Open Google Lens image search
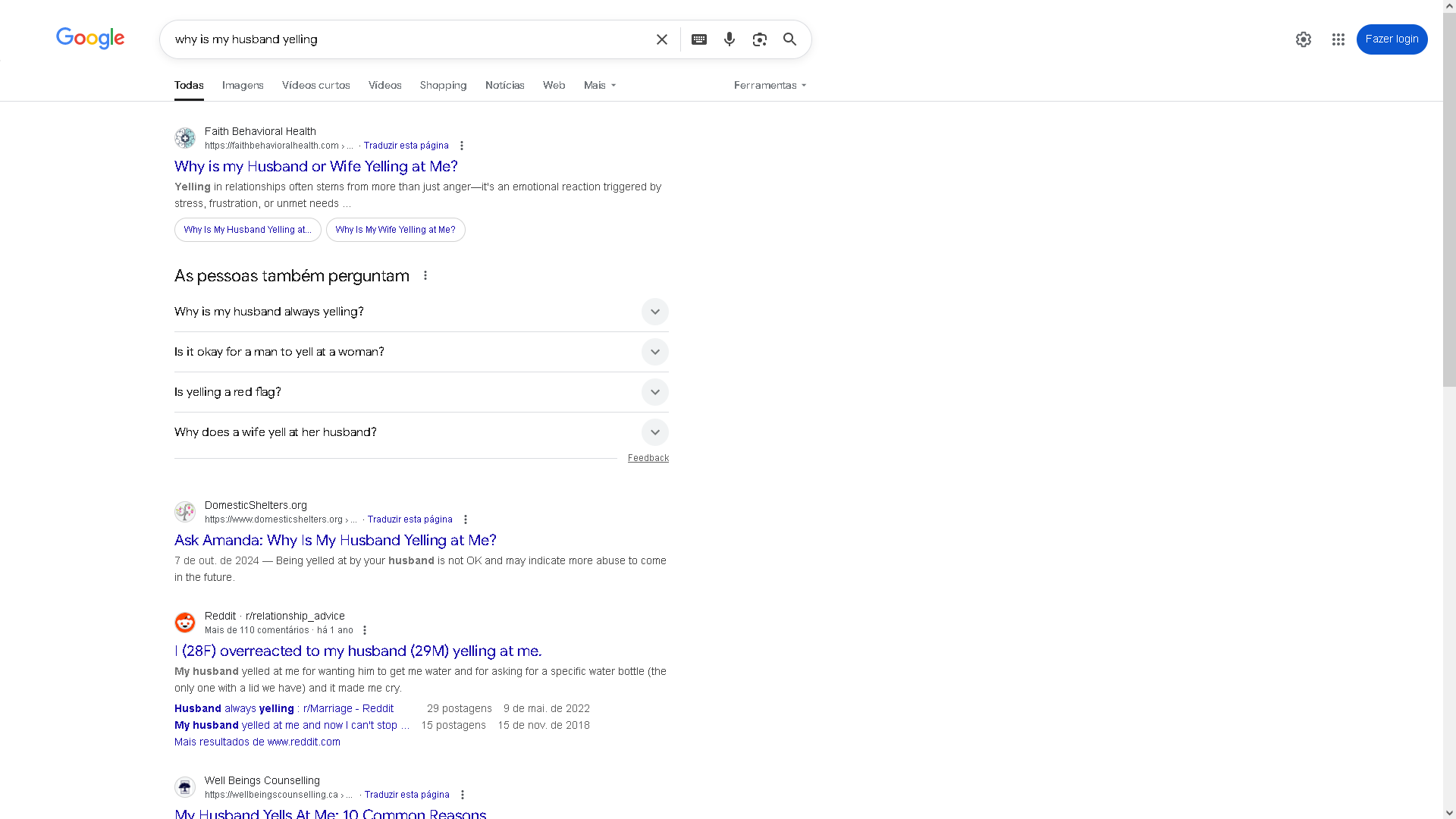 tap(760, 39)
